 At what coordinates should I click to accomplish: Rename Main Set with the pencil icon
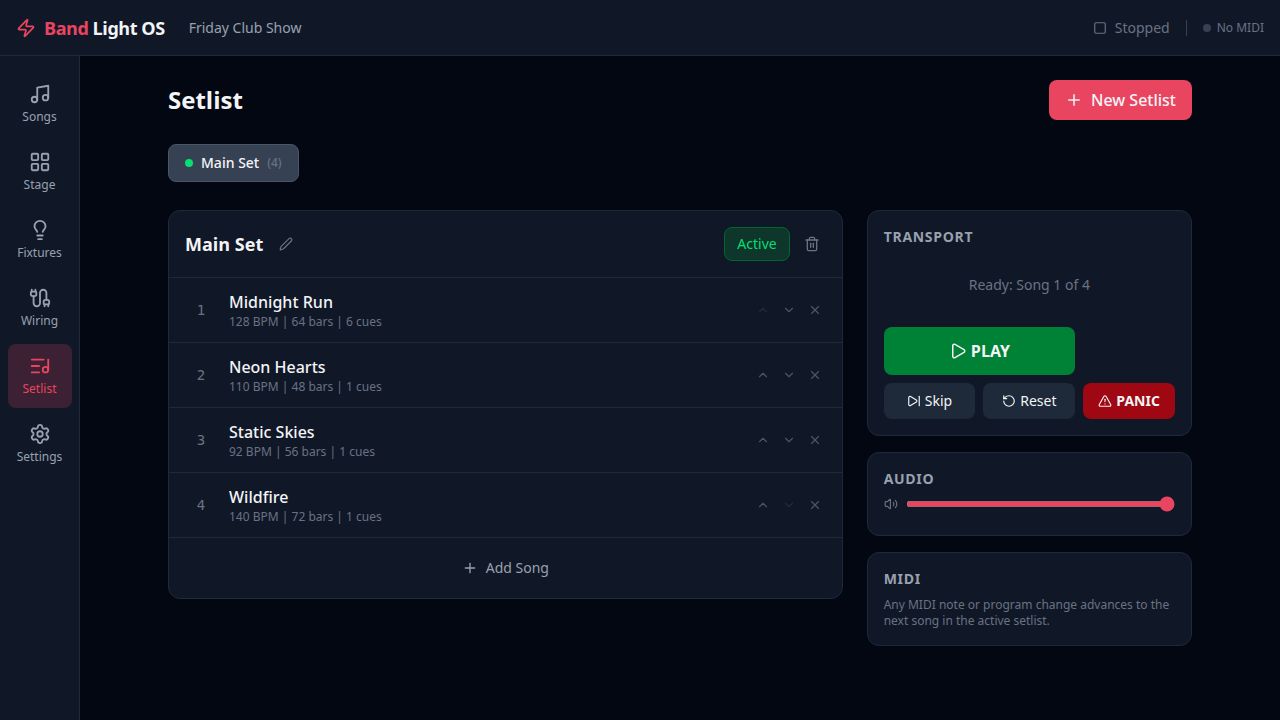pos(286,244)
